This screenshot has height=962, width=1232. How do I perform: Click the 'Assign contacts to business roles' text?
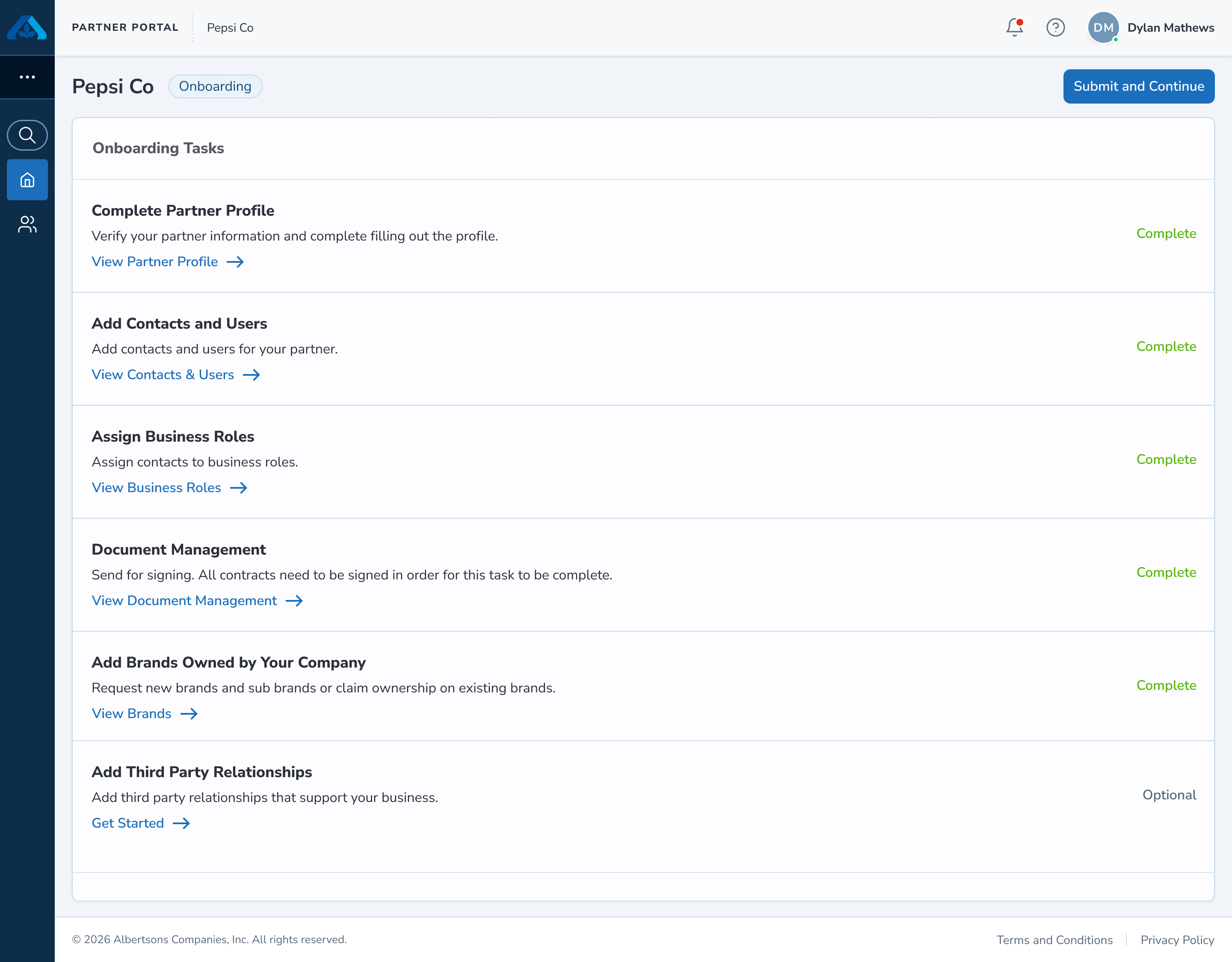coord(195,462)
